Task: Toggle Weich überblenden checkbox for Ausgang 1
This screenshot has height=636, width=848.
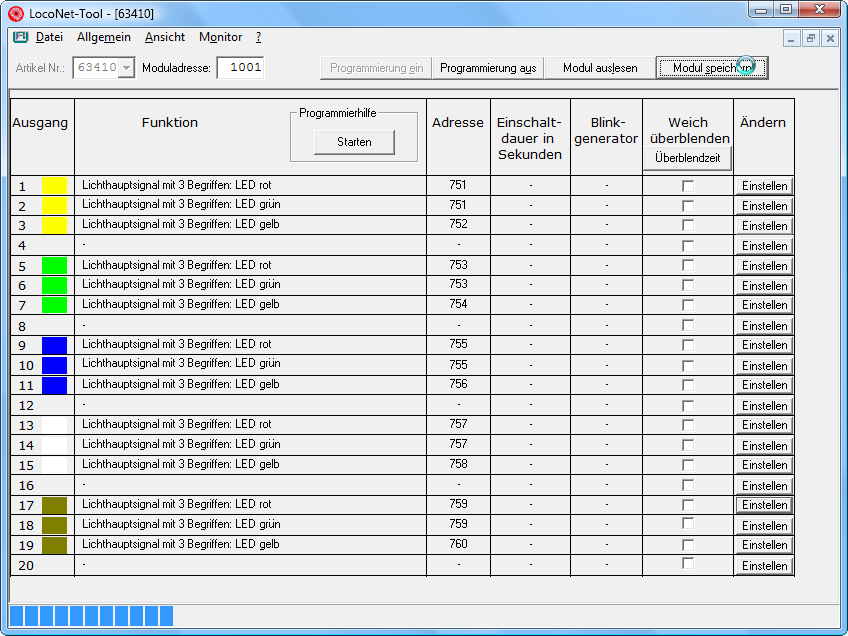Action: coord(688,186)
